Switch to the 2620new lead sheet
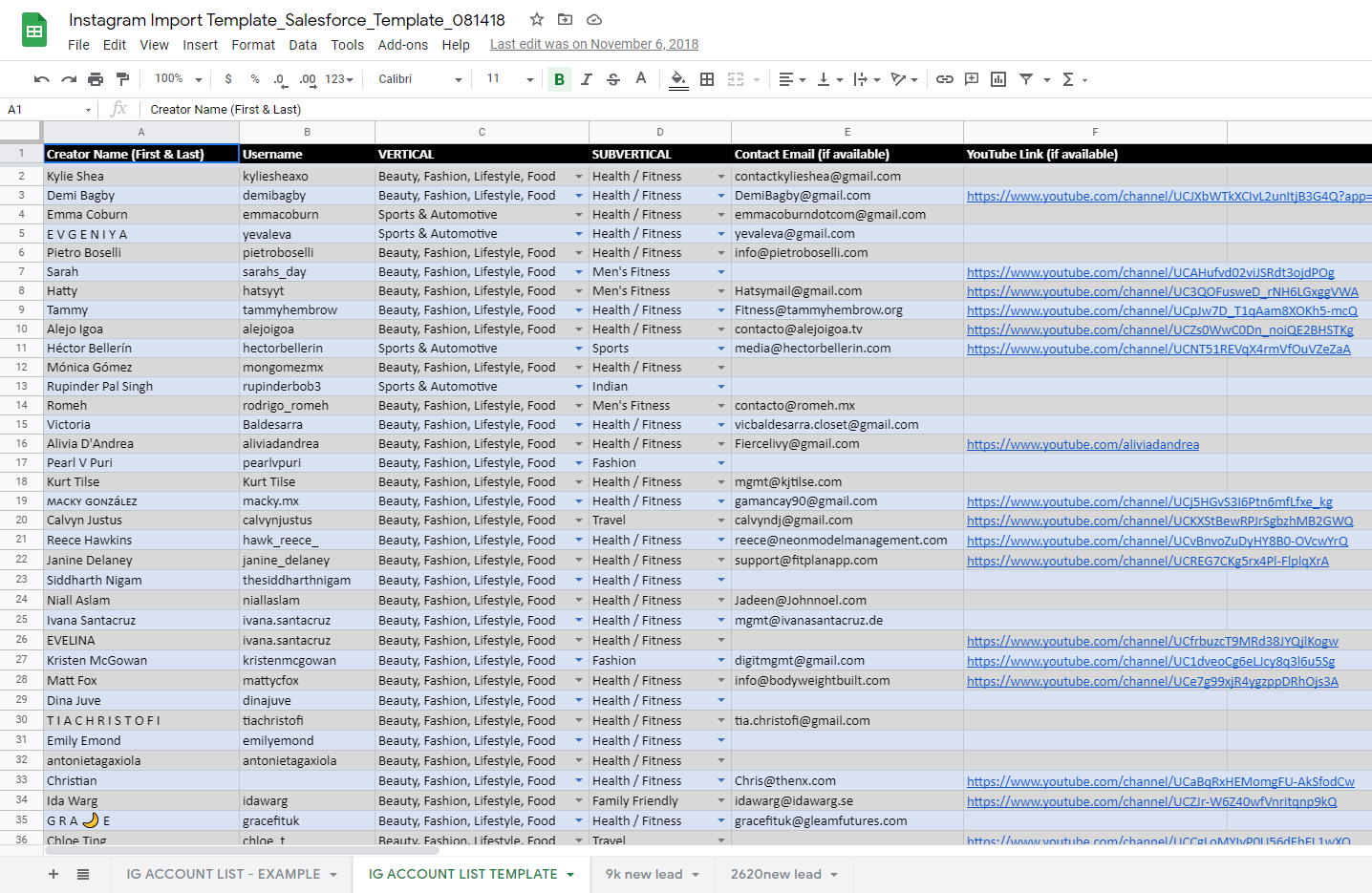This screenshot has height=893, width=1372. (x=784, y=874)
